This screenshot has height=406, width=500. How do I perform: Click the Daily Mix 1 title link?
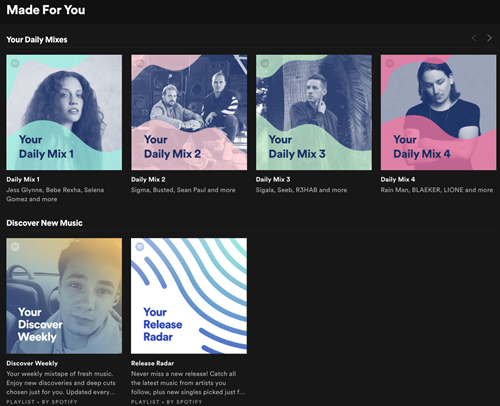pyautogui.click(x=23, y=180)
